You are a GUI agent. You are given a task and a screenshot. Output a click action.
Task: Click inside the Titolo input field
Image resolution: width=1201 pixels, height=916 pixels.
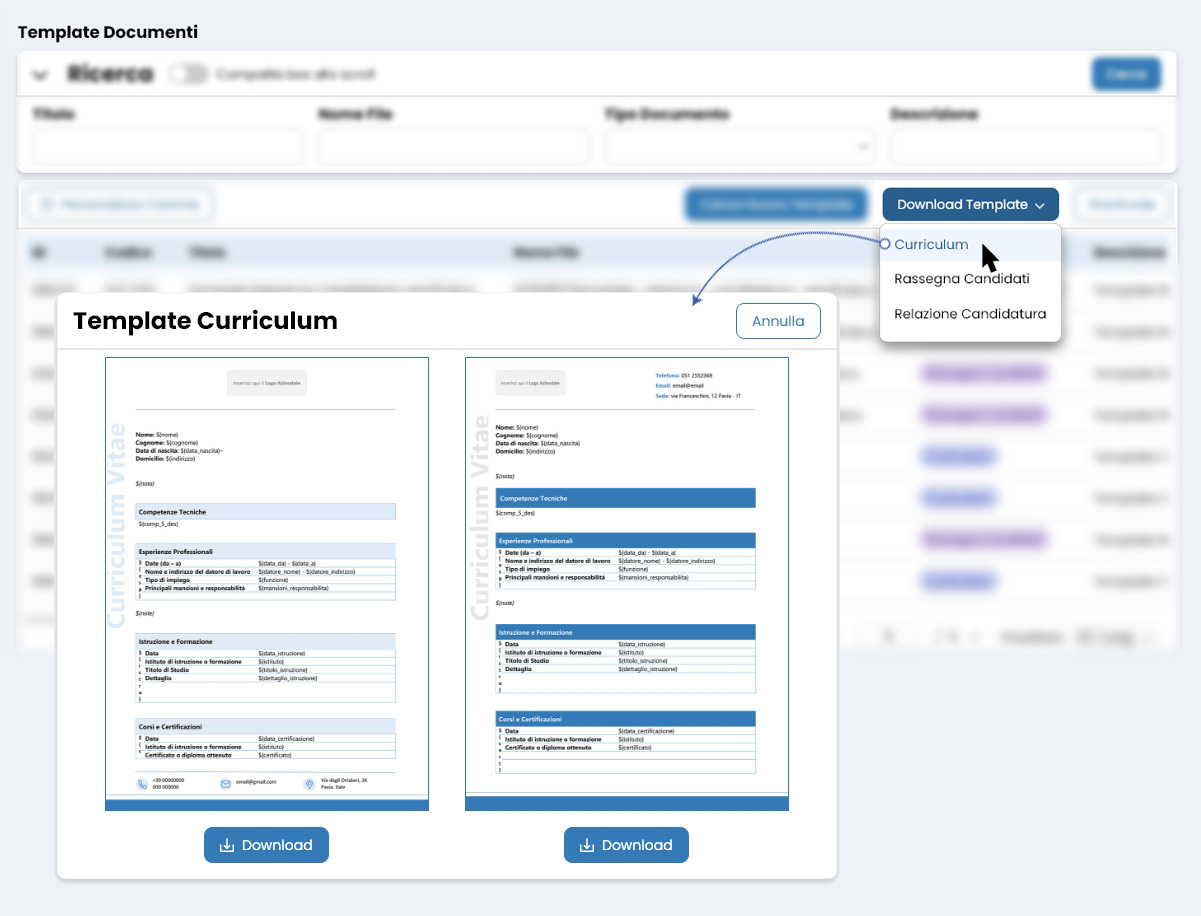pyautogui.click(x=167, y=147)
